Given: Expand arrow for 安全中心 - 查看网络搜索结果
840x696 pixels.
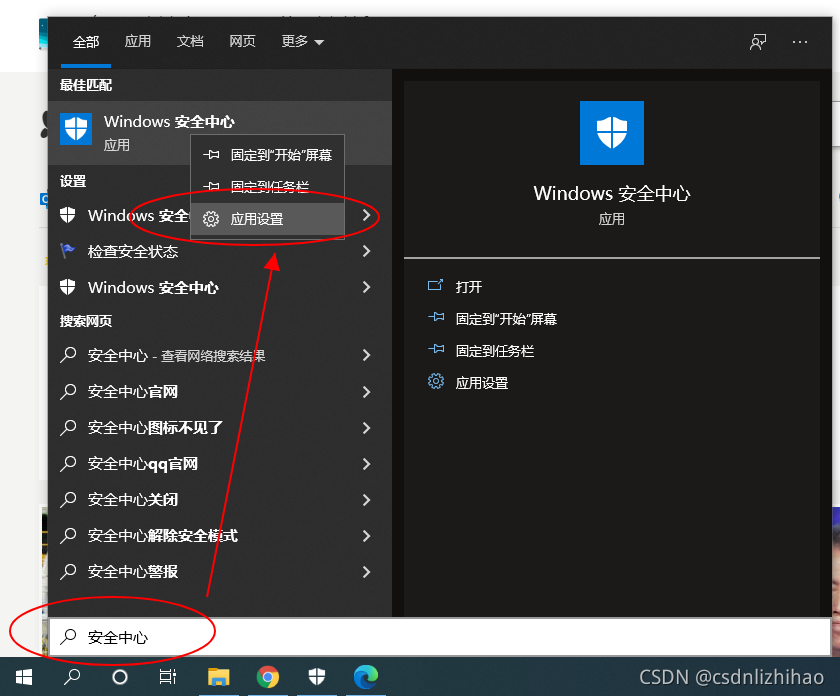Looking at the screenshot, I should [x=366, y=355].
